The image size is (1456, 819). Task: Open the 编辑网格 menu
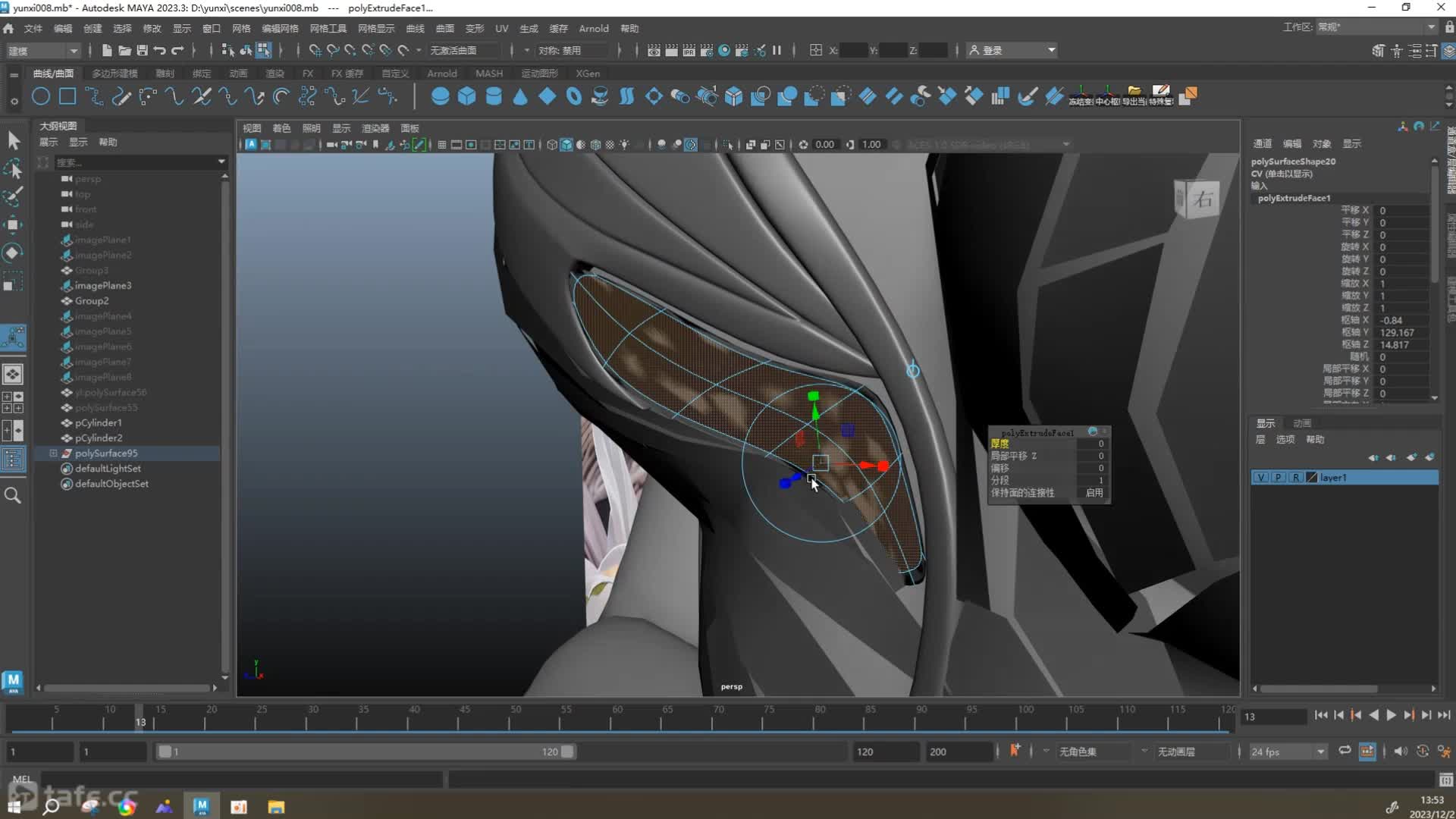tap(280, 28)
